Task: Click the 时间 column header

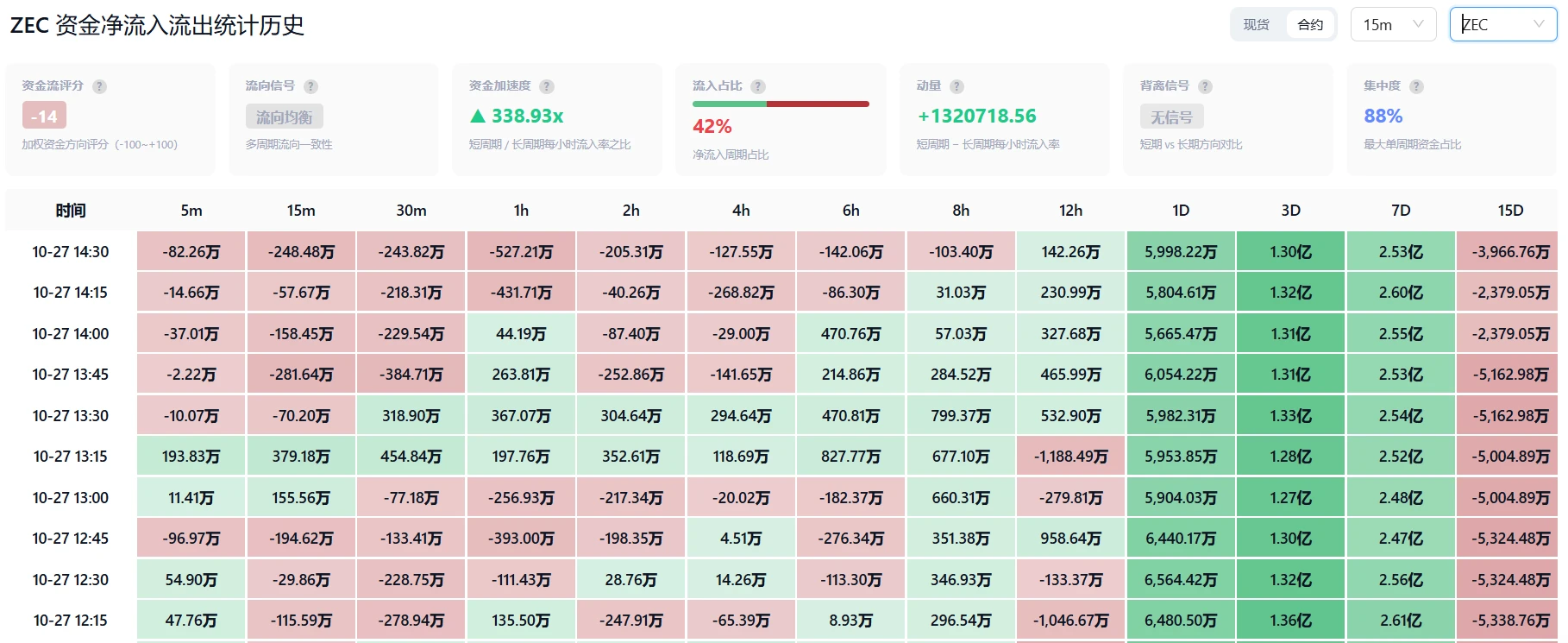Action: (x=71, y=210)
